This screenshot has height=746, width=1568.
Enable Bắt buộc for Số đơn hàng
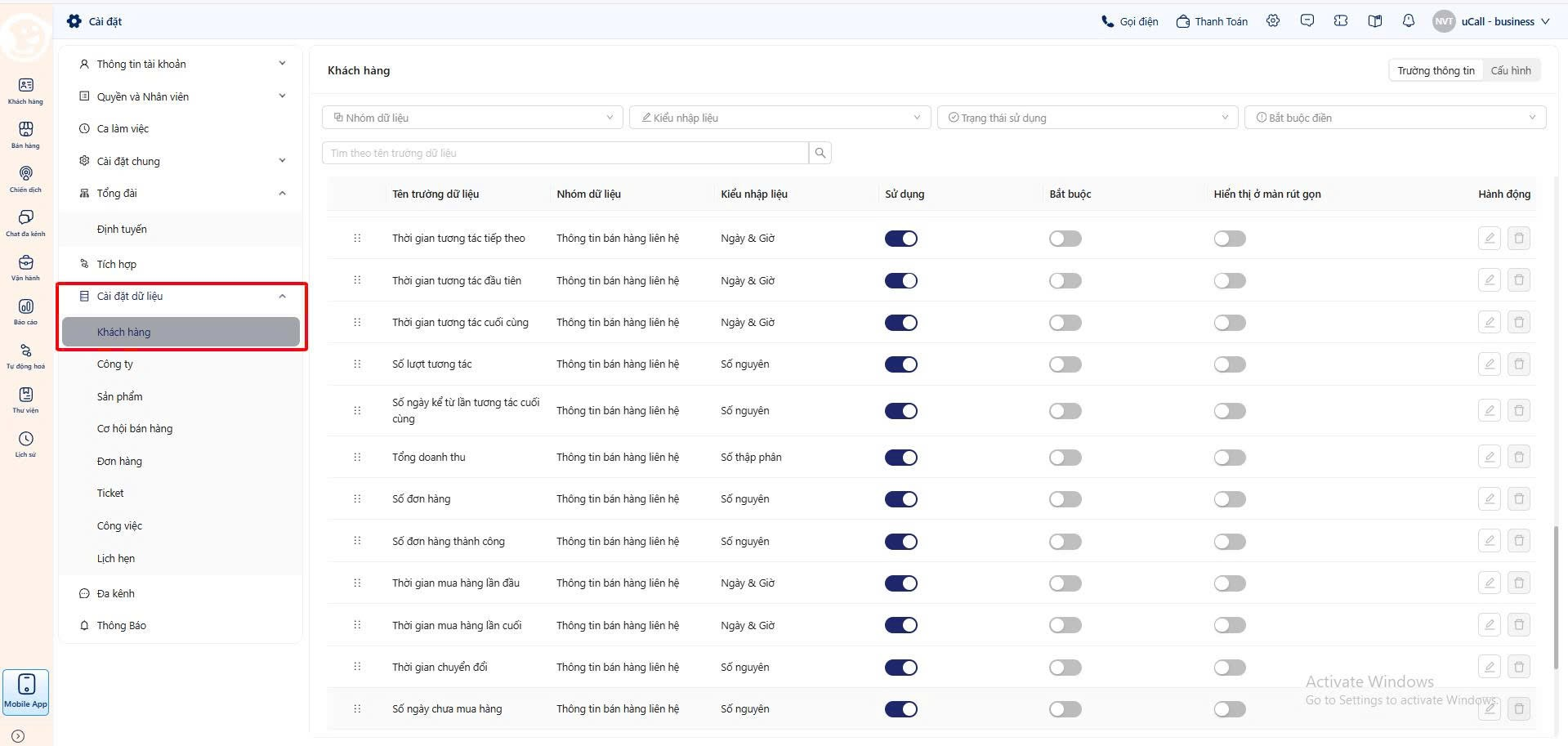point(1065,499)
